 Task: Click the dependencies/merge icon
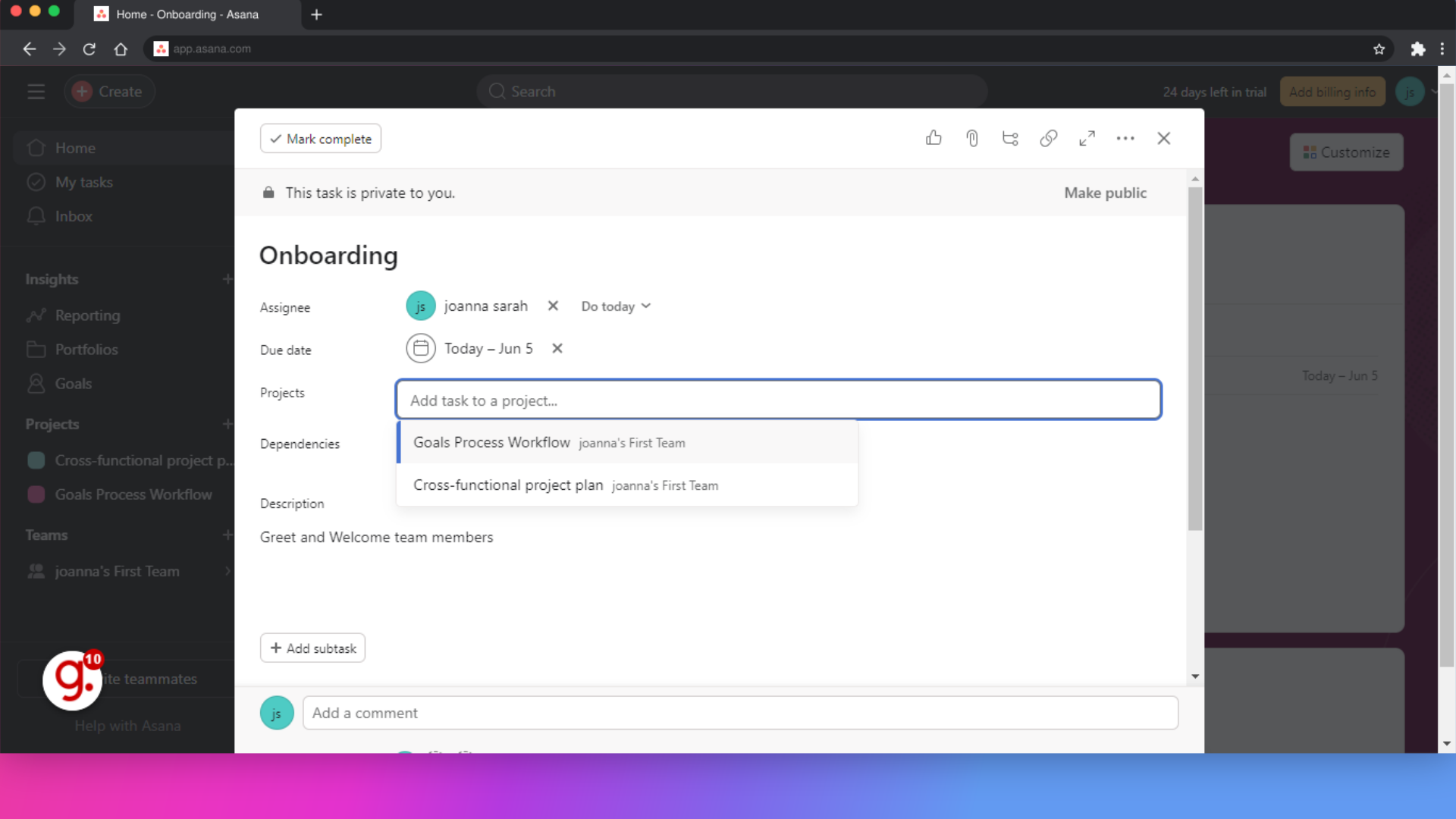pyautogui.click(x=1009, y=138)
